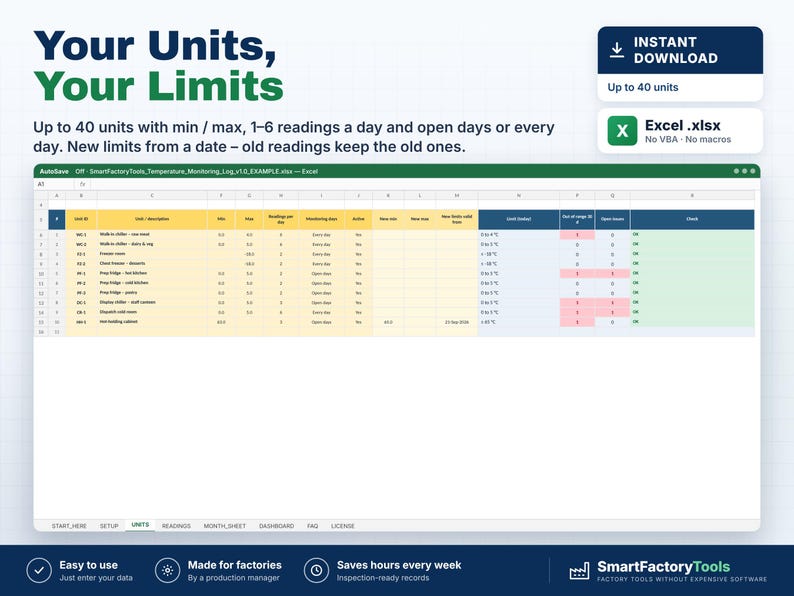Click the Your Units, Your Limits headline
794x596 pixels.
coord(158,66)
